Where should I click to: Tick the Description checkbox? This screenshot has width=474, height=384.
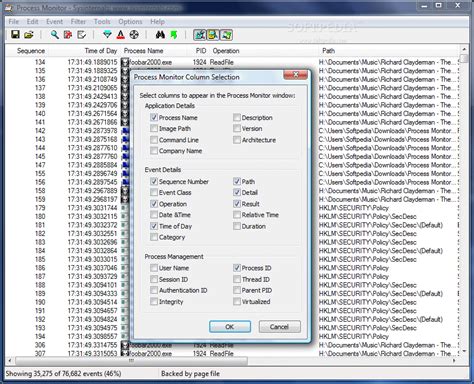(237, 117)
